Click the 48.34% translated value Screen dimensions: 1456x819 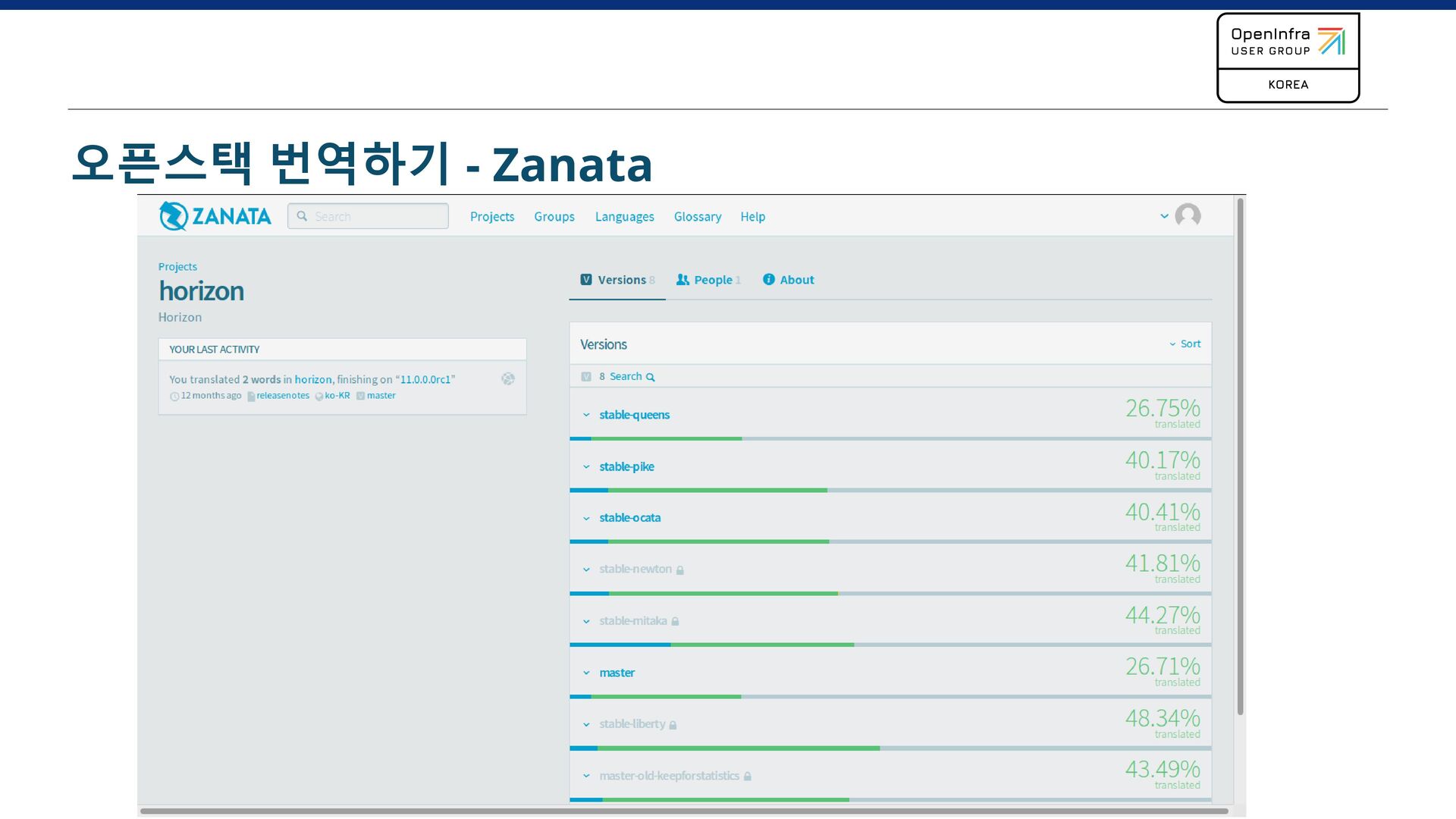(x=1163, y=718)
